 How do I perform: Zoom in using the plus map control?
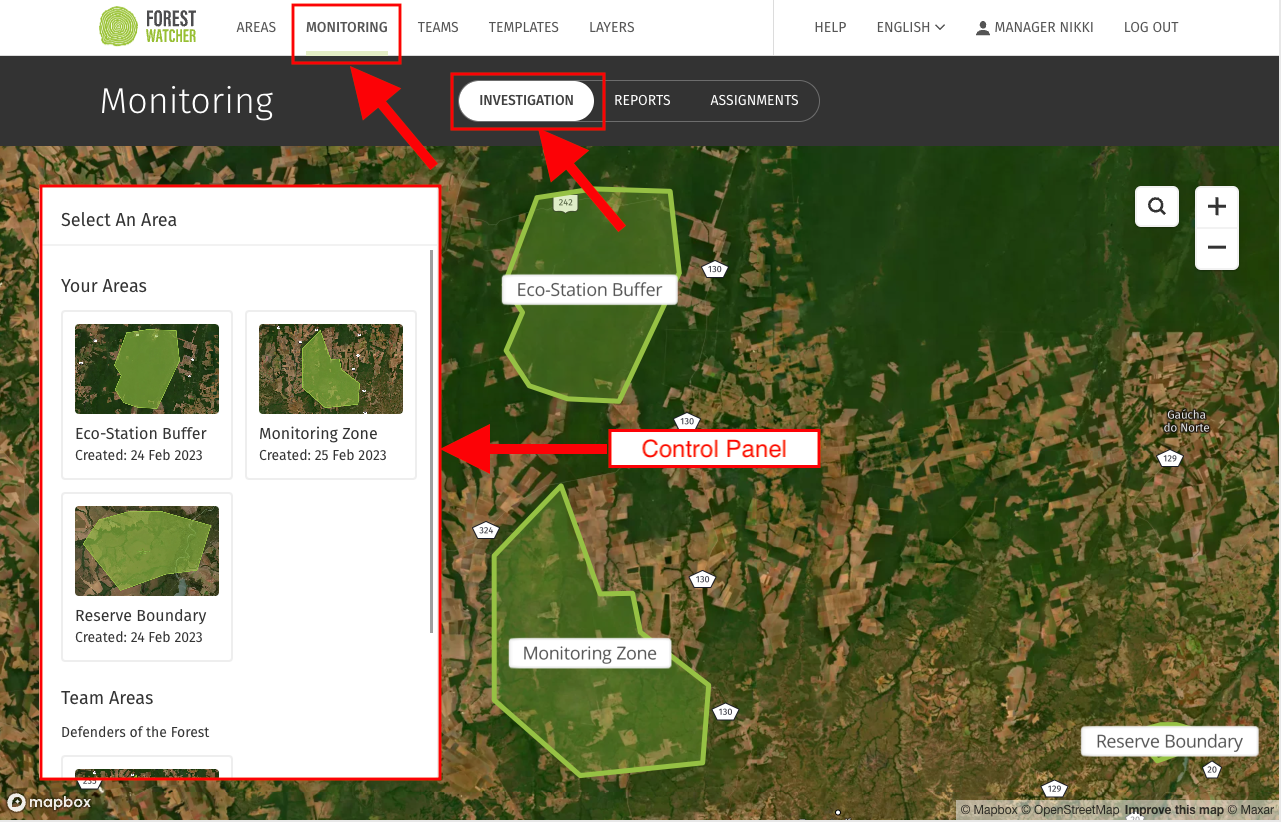click(x=1216, y=206)
